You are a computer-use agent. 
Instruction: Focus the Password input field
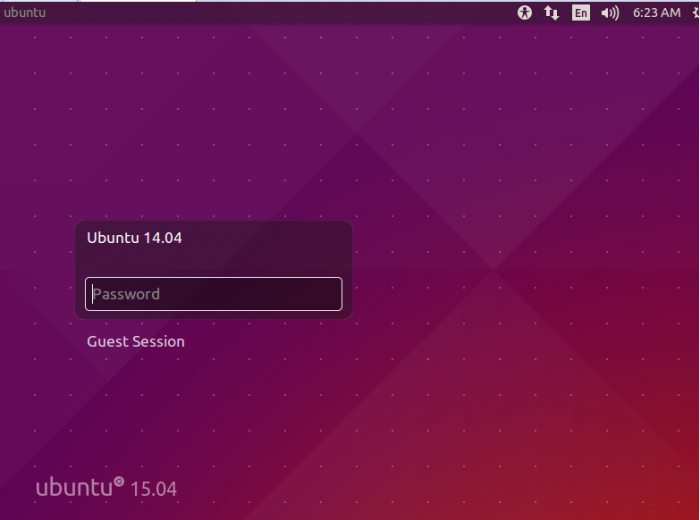tap(213, 294)
